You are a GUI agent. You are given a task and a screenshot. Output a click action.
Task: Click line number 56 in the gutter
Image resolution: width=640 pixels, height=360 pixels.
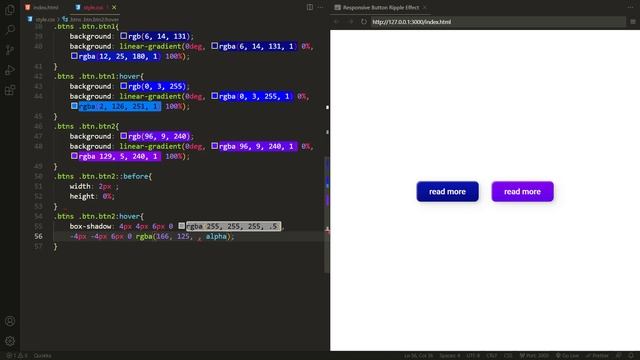pos(38,236)
